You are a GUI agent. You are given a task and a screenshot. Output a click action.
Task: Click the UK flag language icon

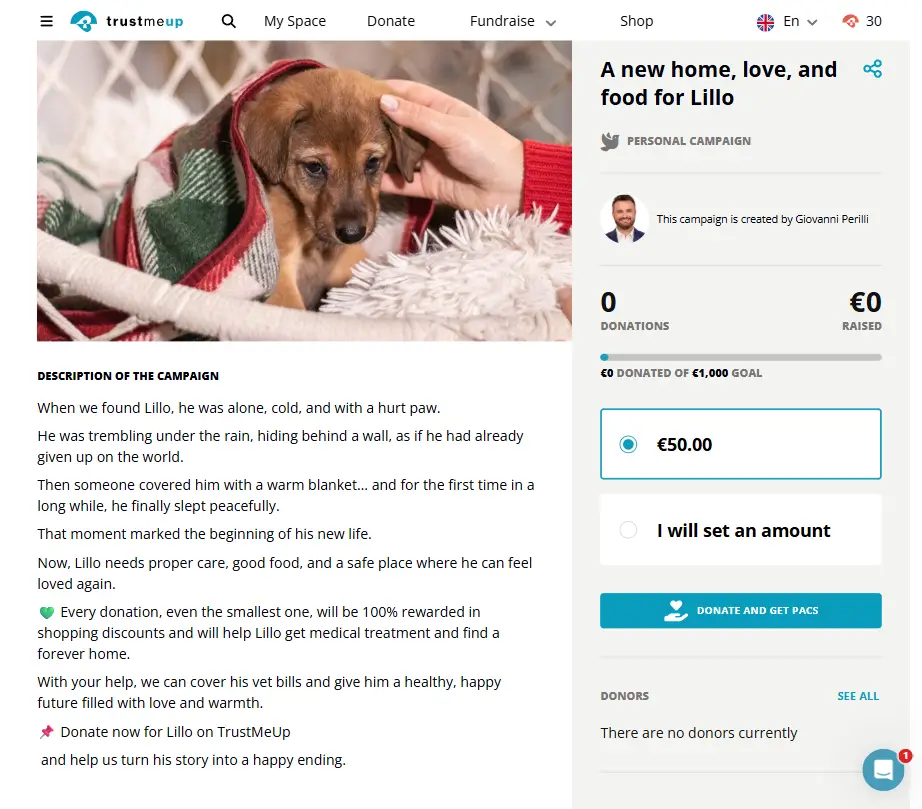coord(765,21)
